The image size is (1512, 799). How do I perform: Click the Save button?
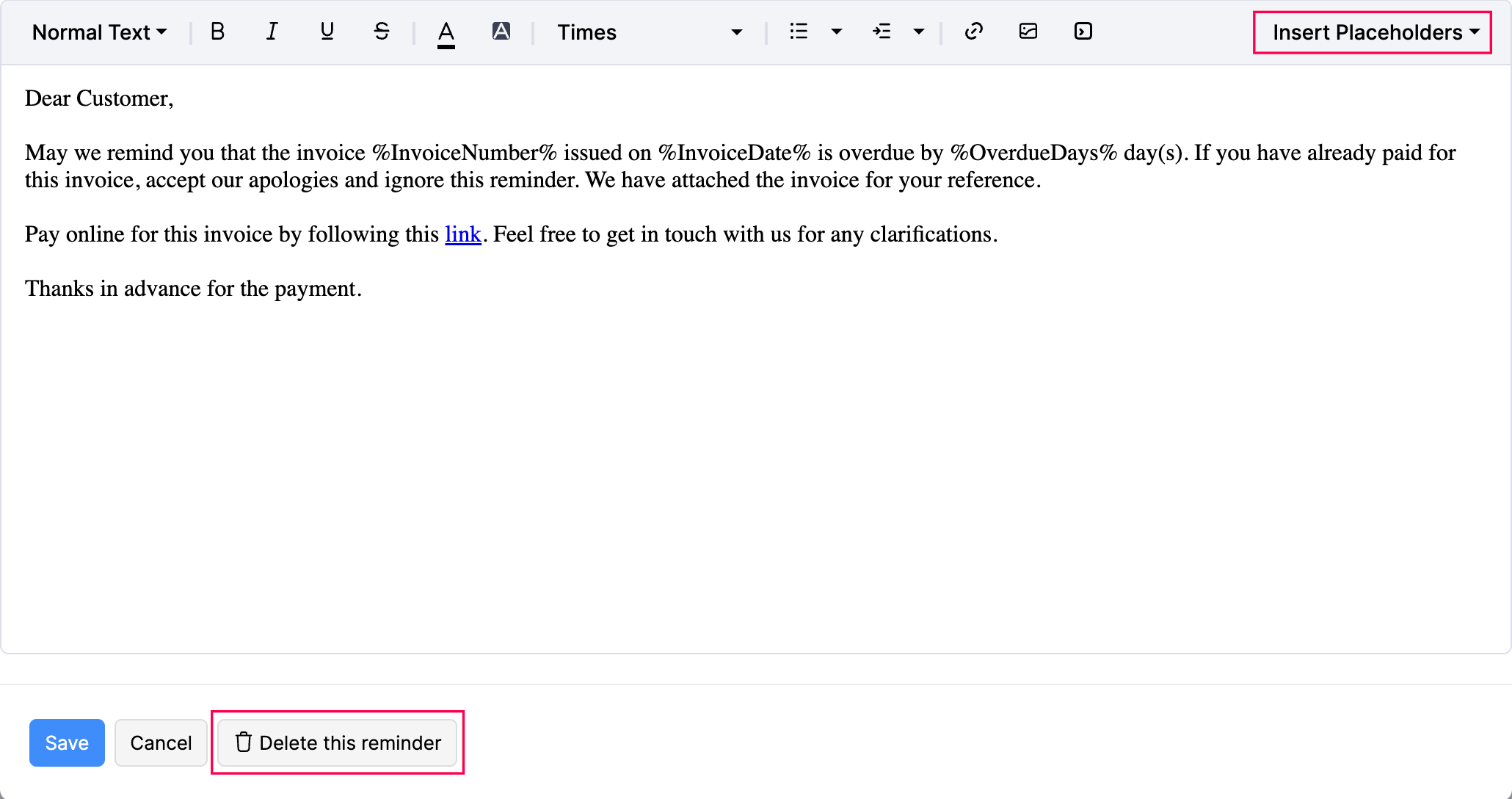(67, 742)
